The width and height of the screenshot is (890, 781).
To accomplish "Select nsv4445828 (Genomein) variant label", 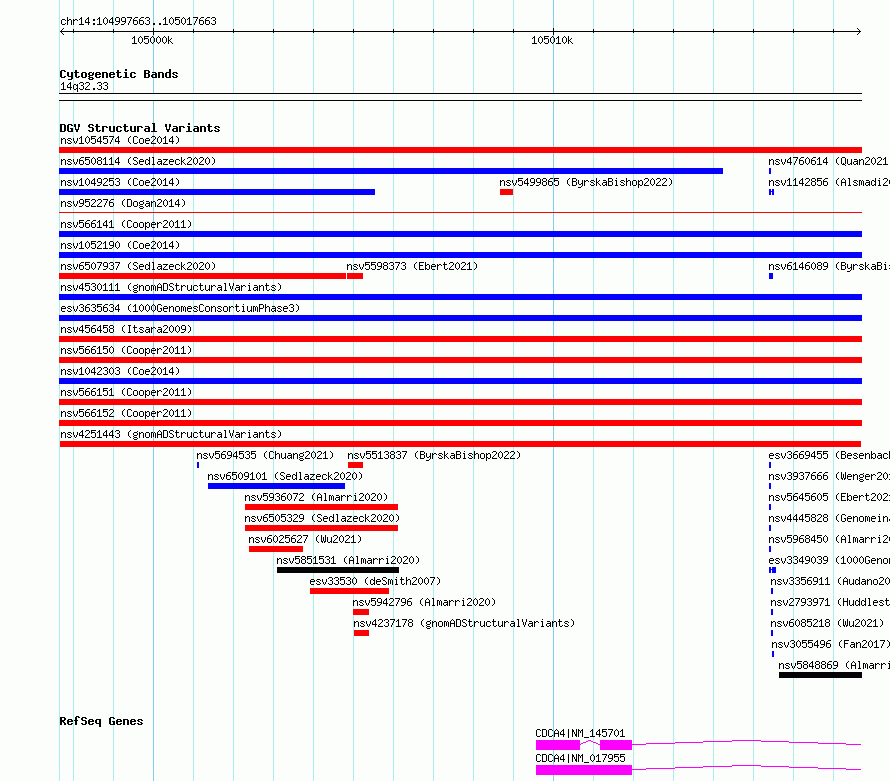I will click(828, 518).
